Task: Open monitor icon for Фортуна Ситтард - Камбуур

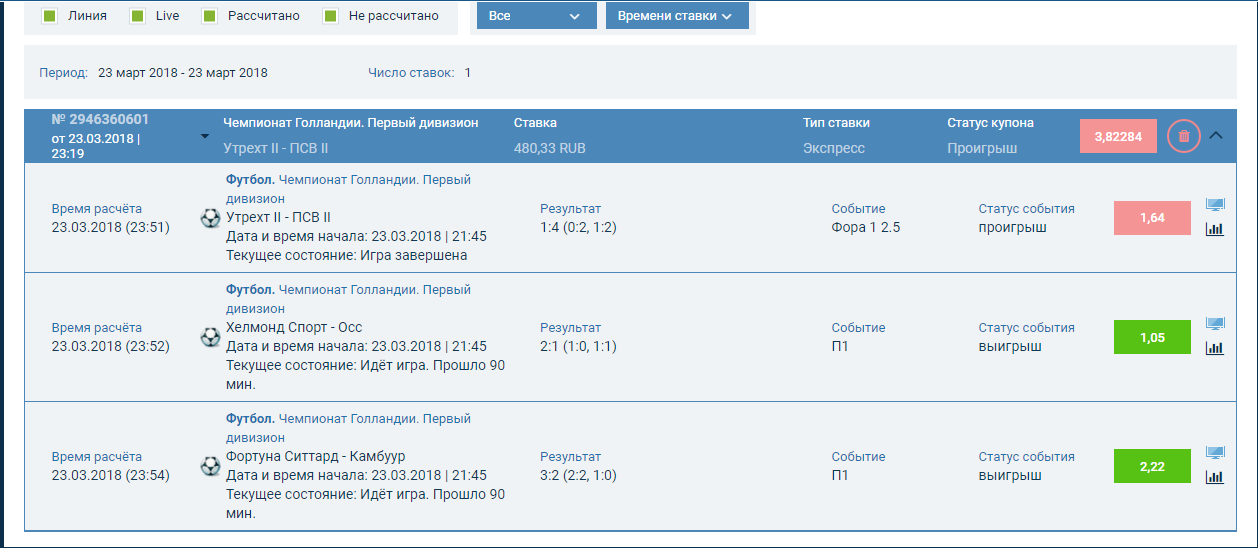Action: click(1215, 453)
